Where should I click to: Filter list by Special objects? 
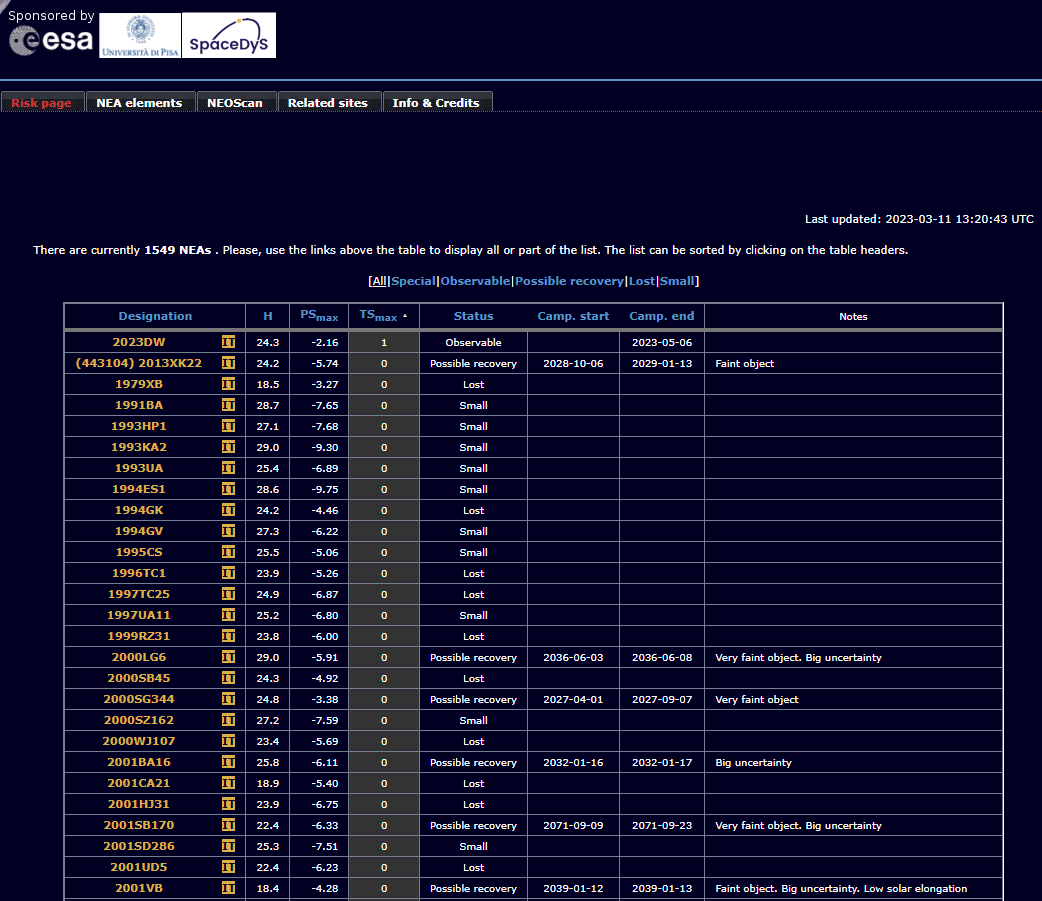pyautogui.click(x=413, y=281)
